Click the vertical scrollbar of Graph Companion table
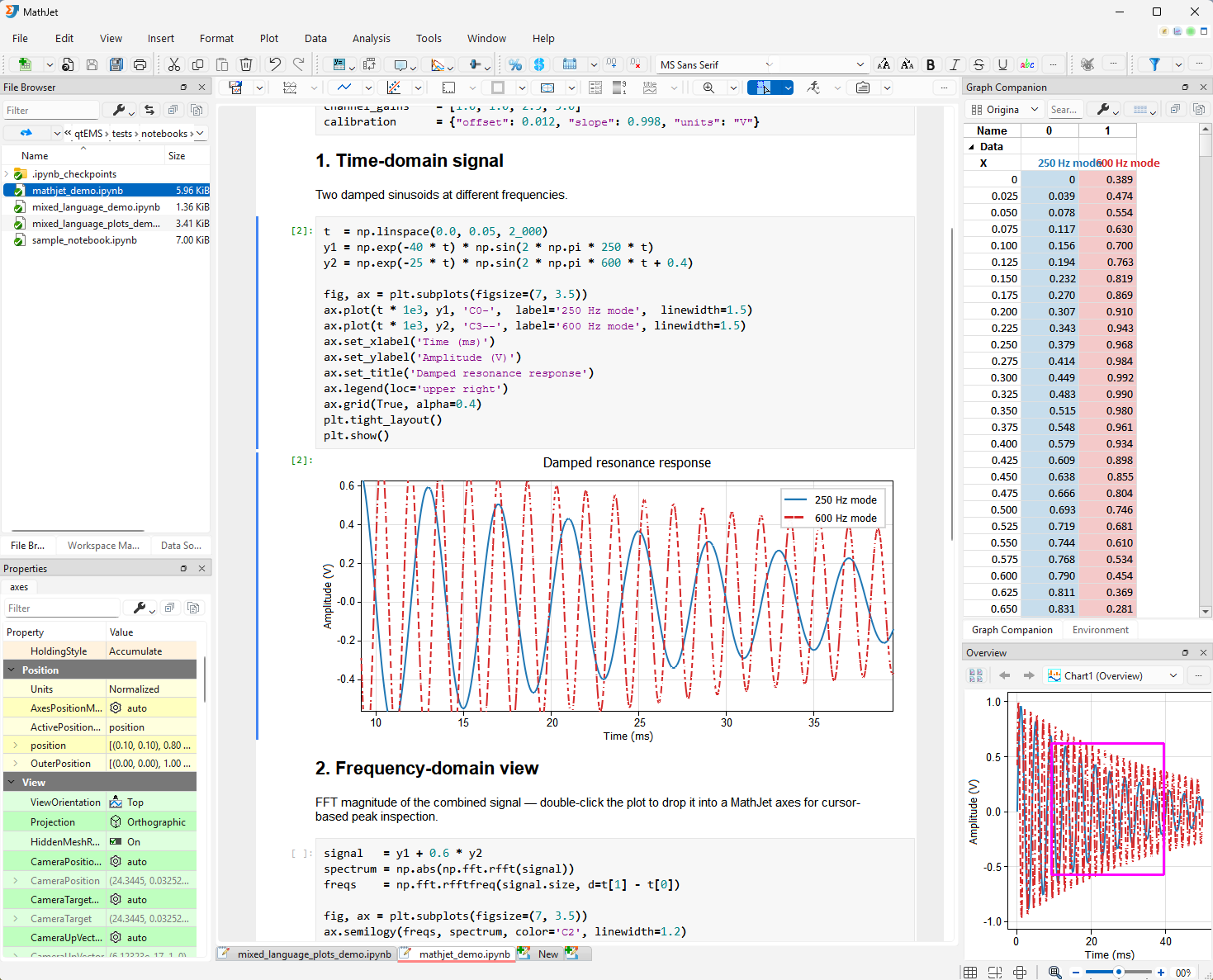Screen dimensions: 1213x980 [1206, 370]
